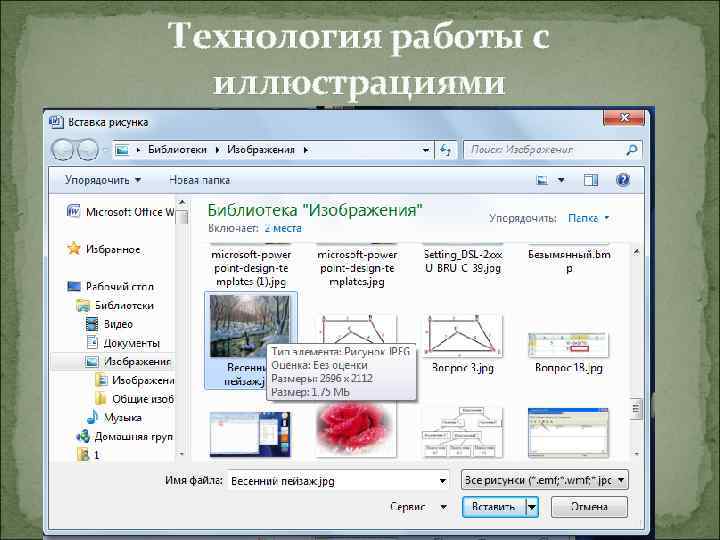Click the Forward navigation arrow button
The image size is (720, 540).
point(87,149)
